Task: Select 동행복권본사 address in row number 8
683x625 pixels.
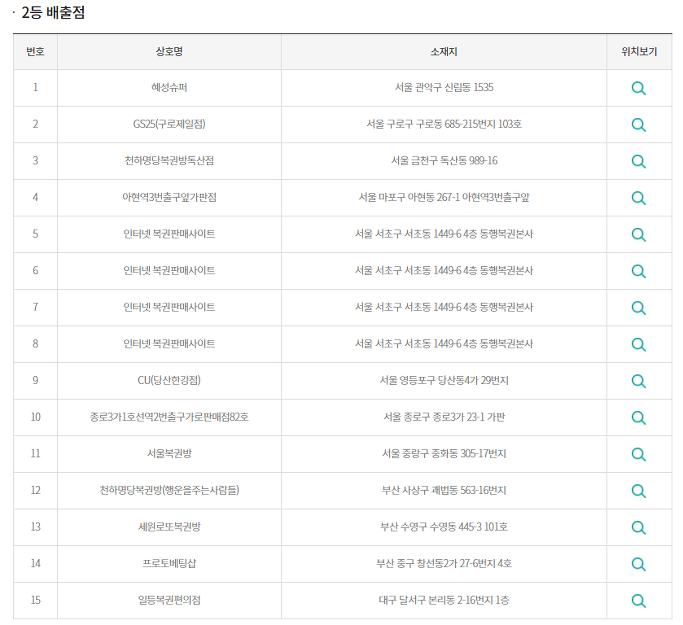Action: pyautogui.click(x=444, y=343)
